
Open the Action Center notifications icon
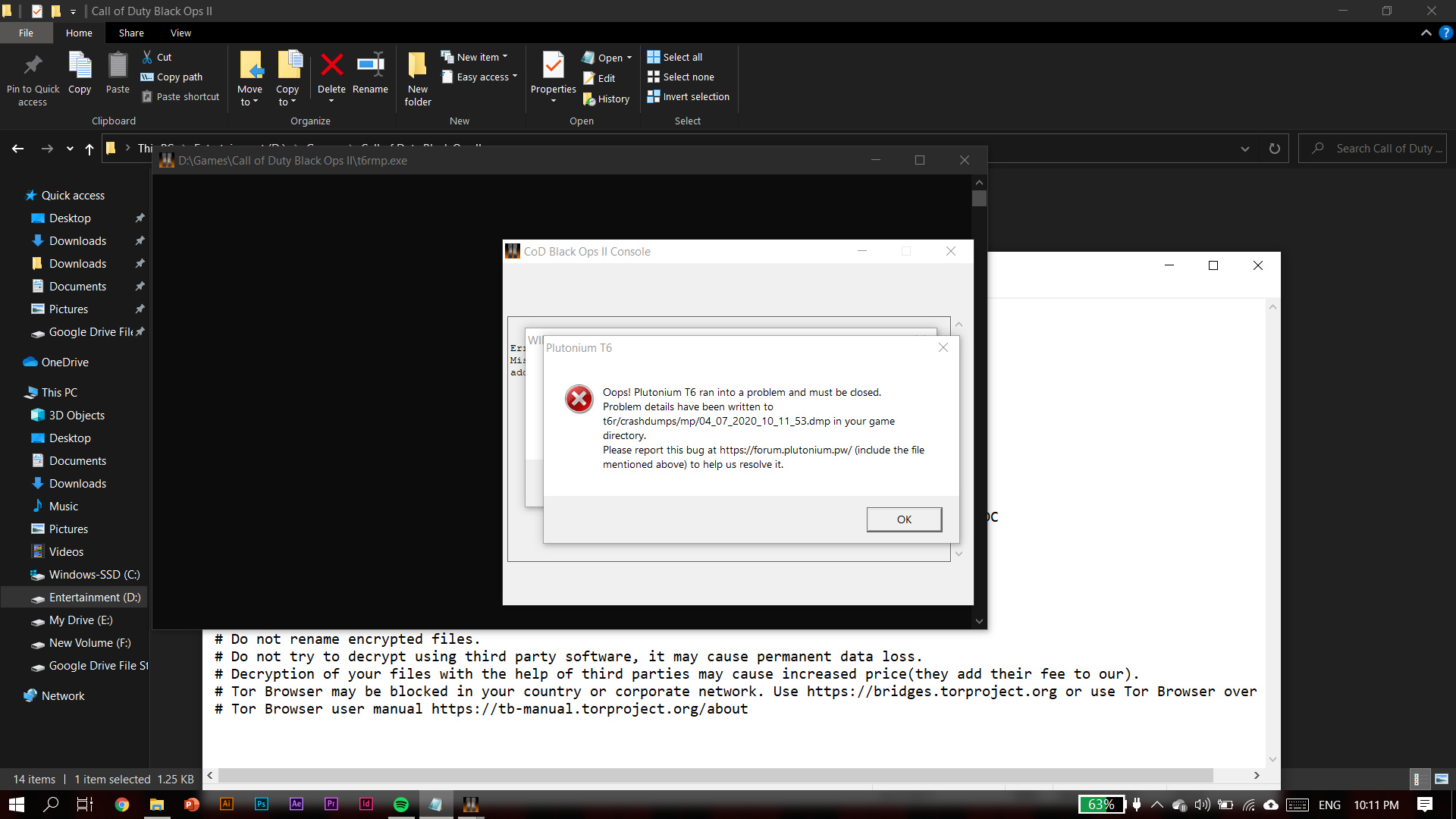coord(1425,805)
